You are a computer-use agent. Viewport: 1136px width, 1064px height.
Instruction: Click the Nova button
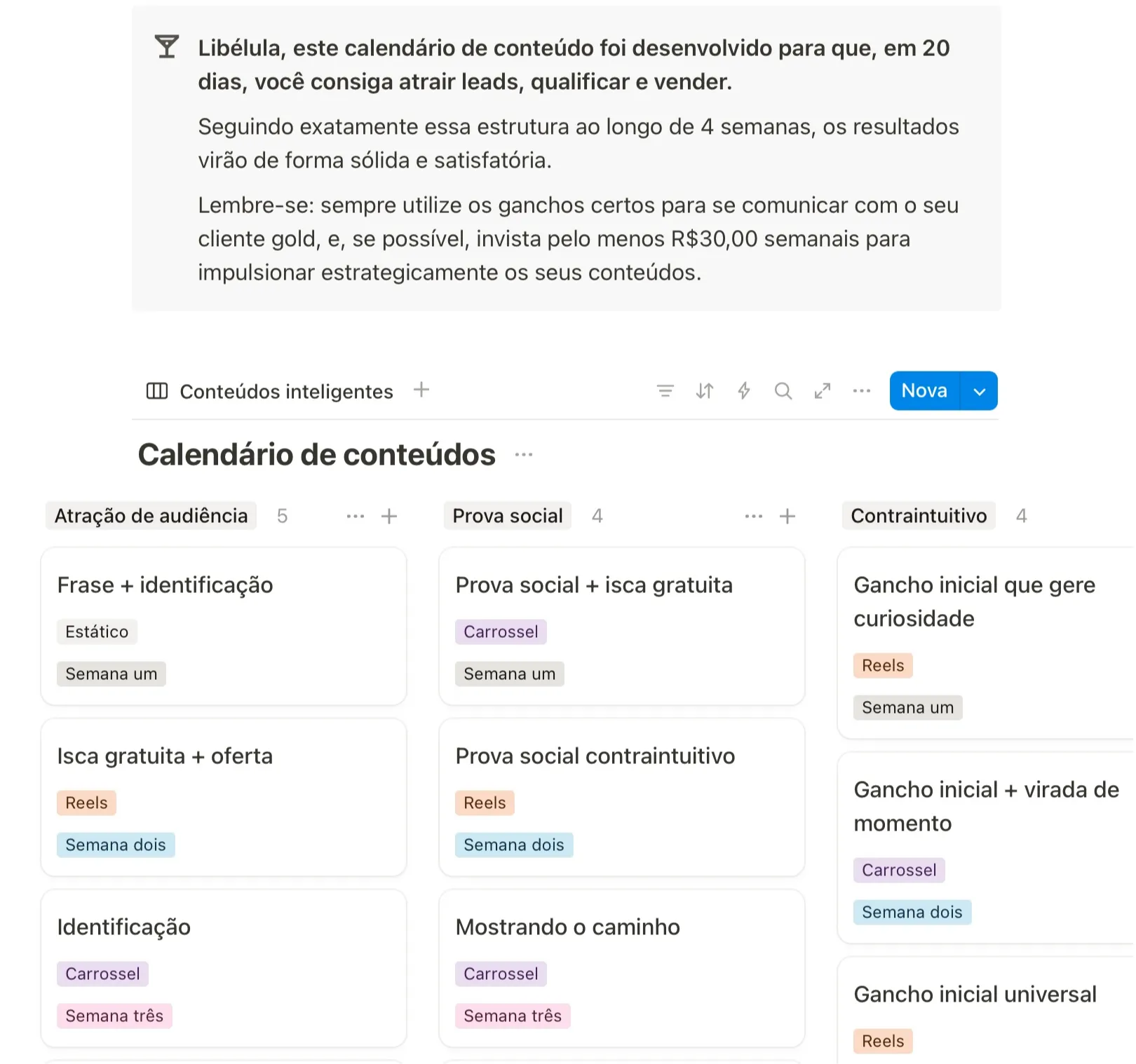pos(924,391)
